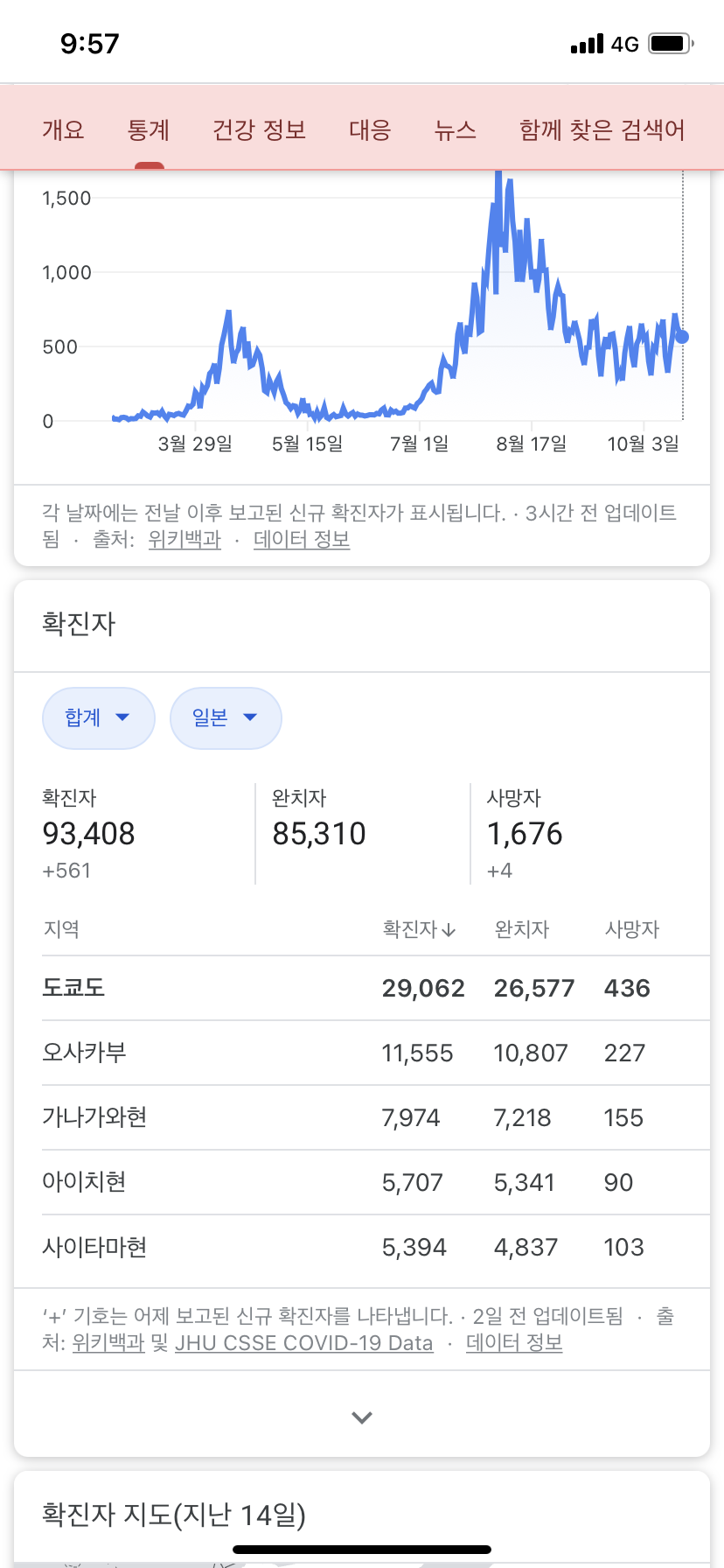Image resolution: width=724 pixels, height=1568 pixels.
Task: Select the 통계 tab
Action: point(149,130)
